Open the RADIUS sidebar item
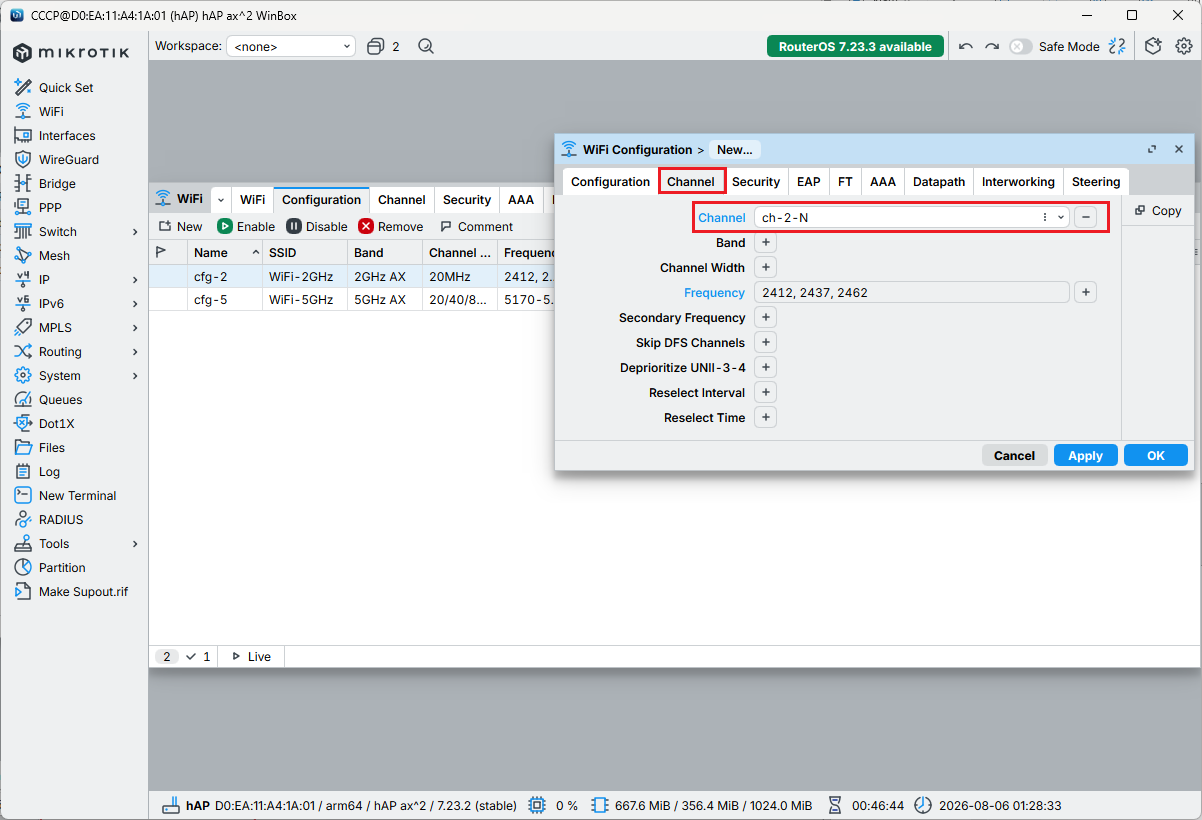The width and height of the screenshot is (1202, 820). [61, 519]
